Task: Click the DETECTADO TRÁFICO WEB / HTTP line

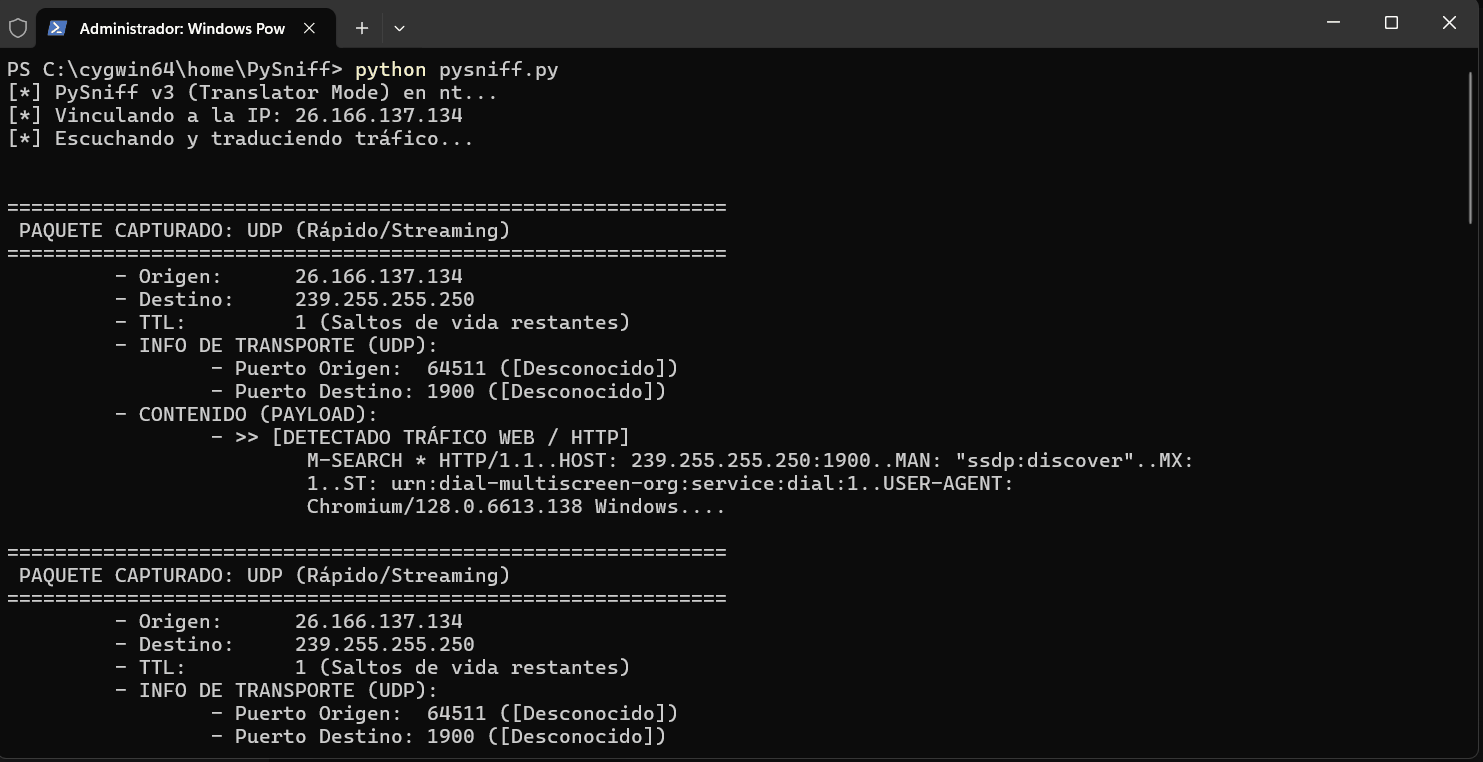Action: tap(420, 438)
